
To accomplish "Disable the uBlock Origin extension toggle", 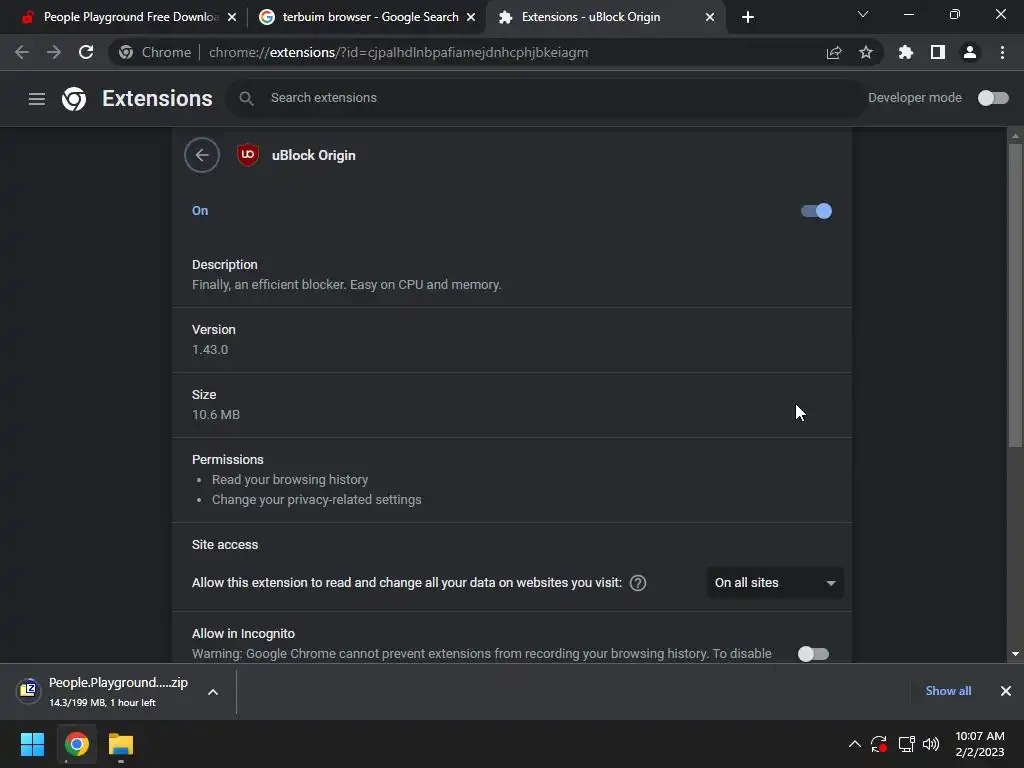I will (x=816, y=211).
